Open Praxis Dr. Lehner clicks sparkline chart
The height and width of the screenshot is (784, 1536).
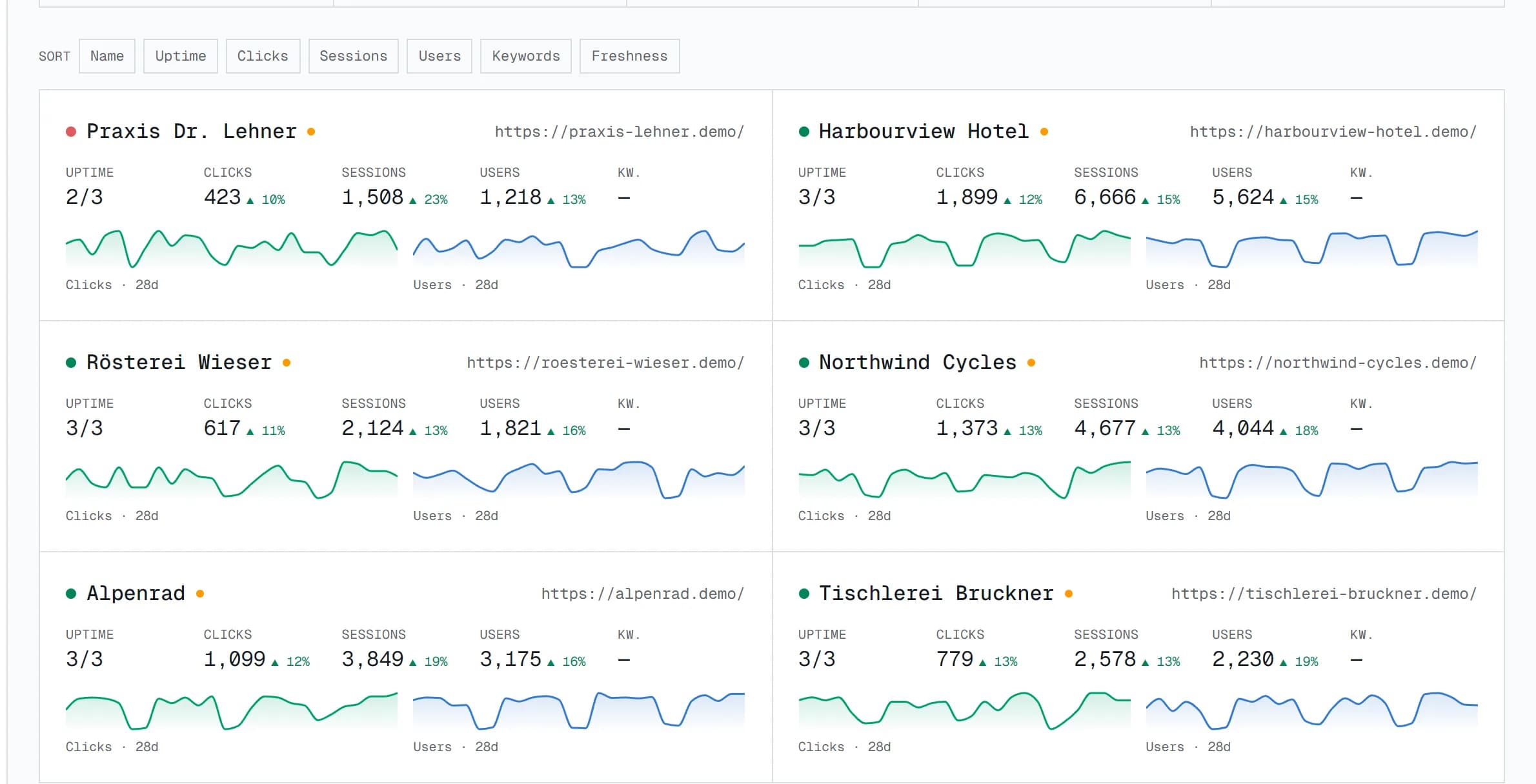click(232, 248)
